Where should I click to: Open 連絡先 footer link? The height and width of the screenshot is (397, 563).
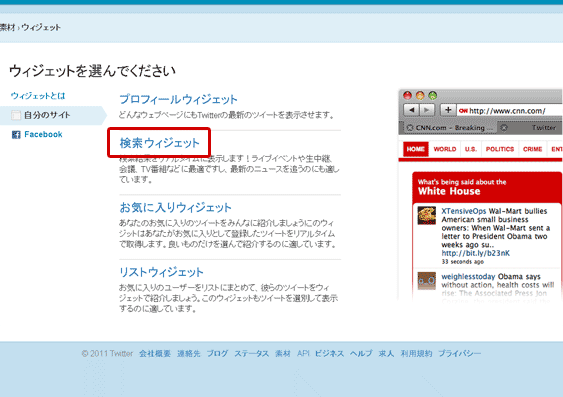189,354
